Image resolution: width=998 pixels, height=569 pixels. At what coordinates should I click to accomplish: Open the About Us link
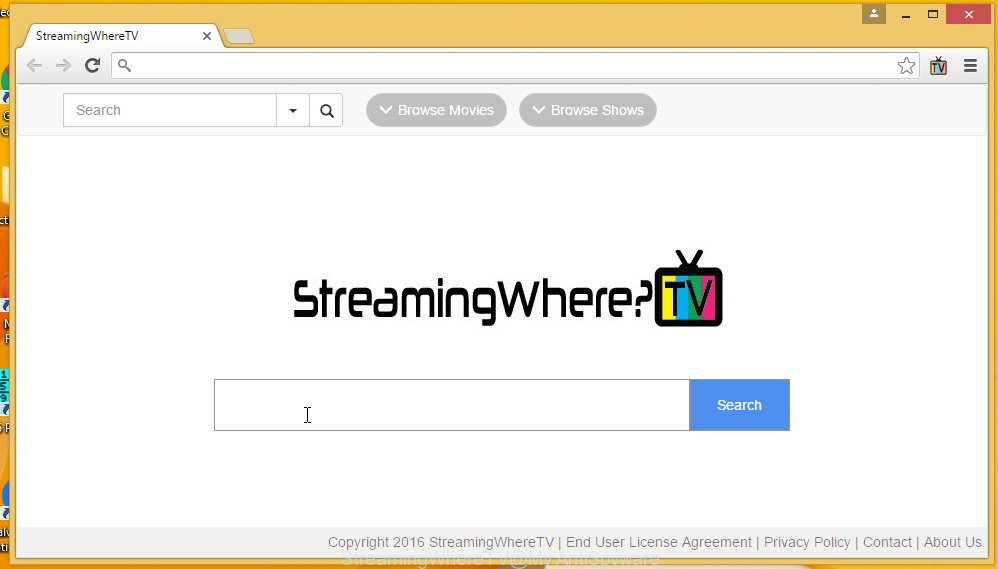point(953,542)
